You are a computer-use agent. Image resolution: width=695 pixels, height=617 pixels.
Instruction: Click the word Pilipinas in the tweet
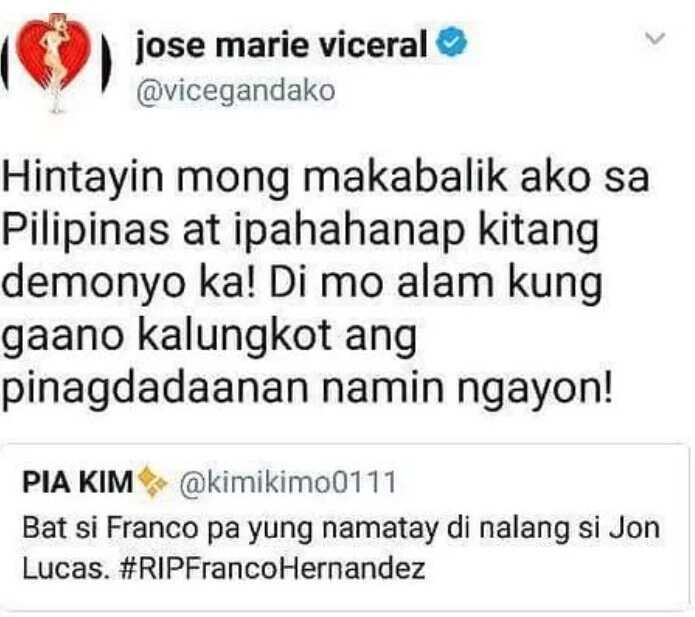pos(86,230)
